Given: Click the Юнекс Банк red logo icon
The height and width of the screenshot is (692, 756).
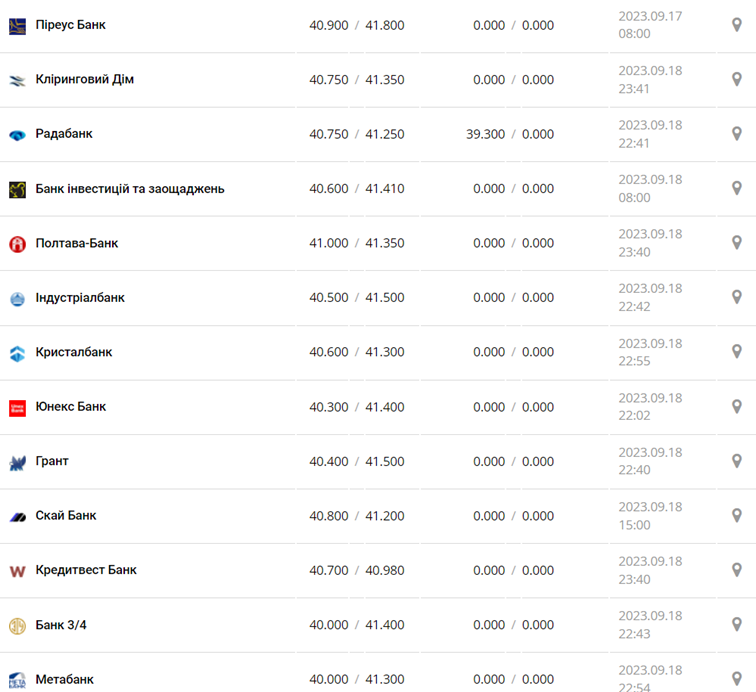Looking at the screenshot, I should click(x=17, y=408).
